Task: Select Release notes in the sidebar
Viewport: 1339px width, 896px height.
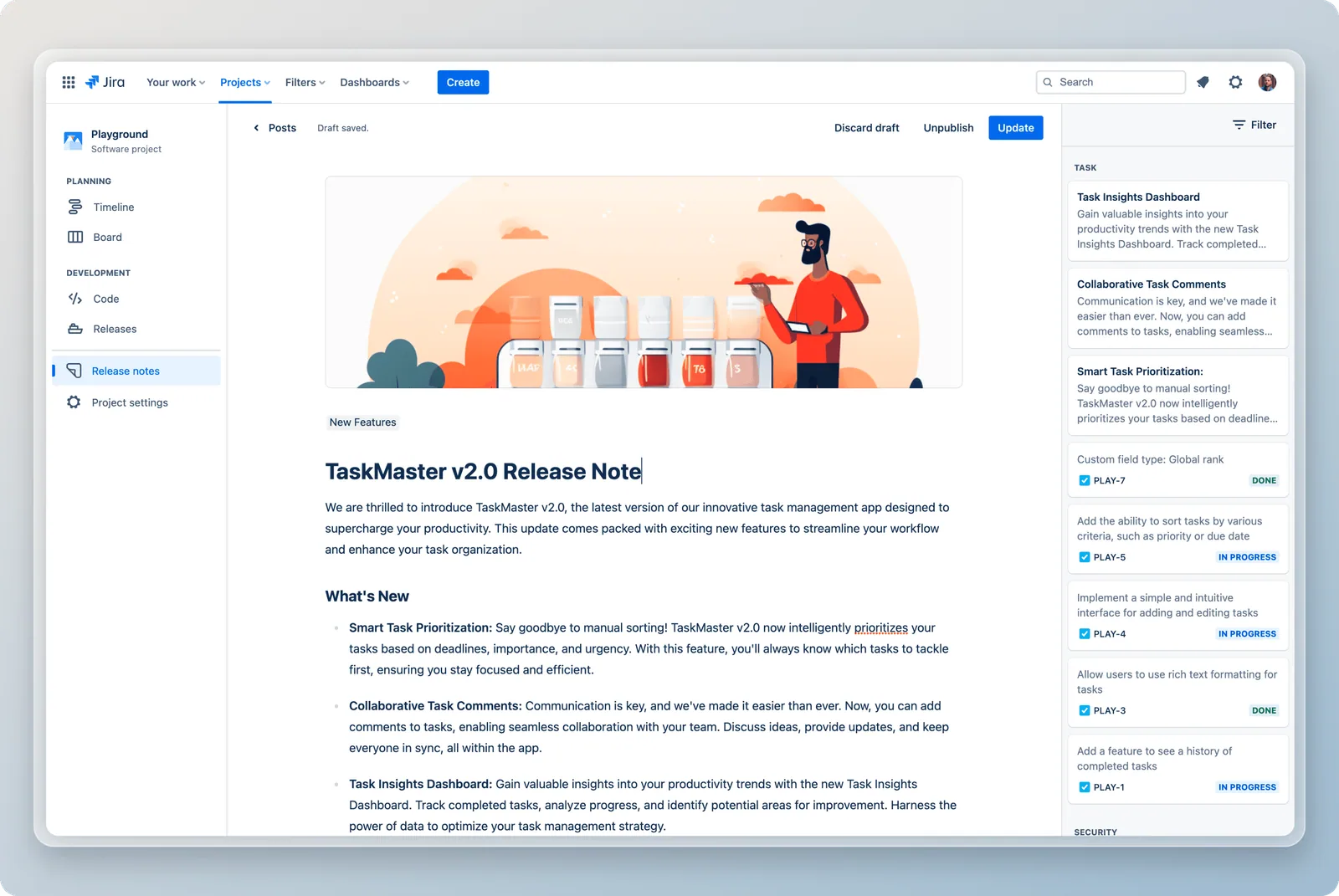Action: [x=136, y=371]
